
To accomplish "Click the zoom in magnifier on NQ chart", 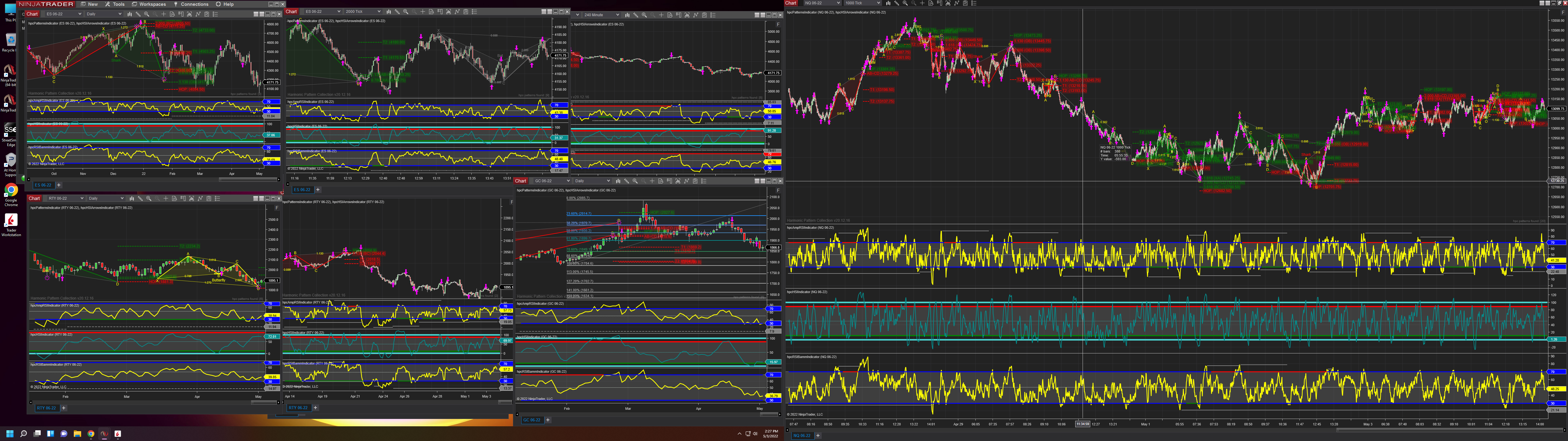I will coord(905,3).
